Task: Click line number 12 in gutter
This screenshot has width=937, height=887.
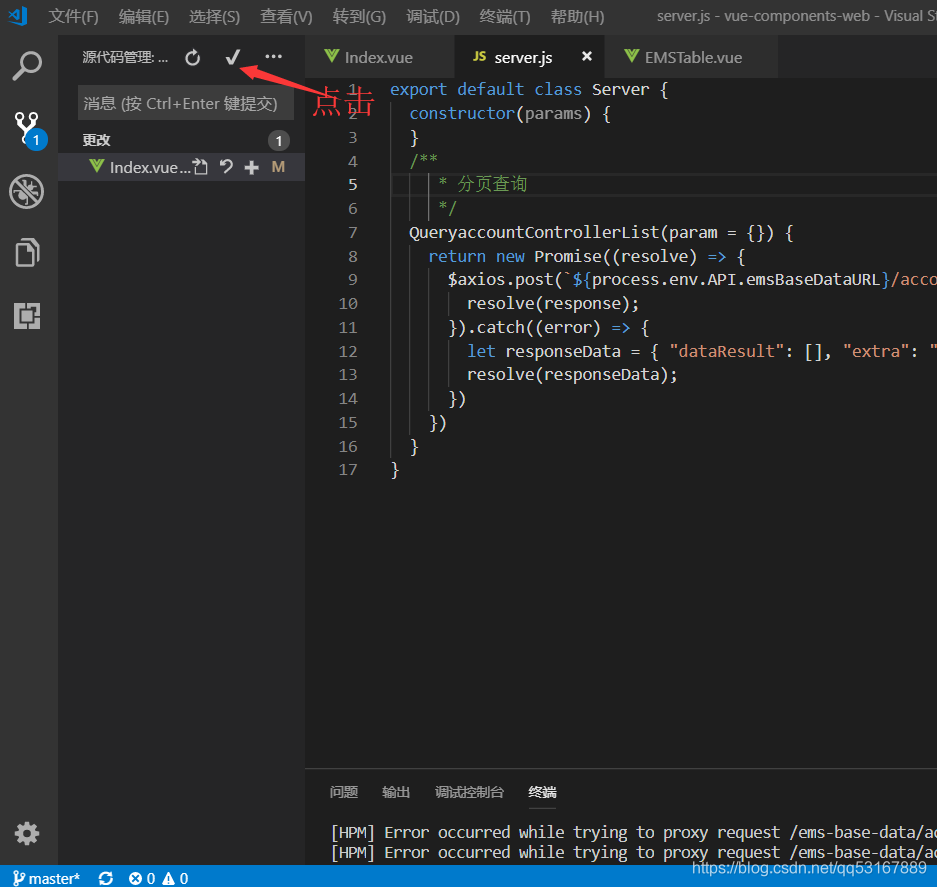Action: (348, 351)
